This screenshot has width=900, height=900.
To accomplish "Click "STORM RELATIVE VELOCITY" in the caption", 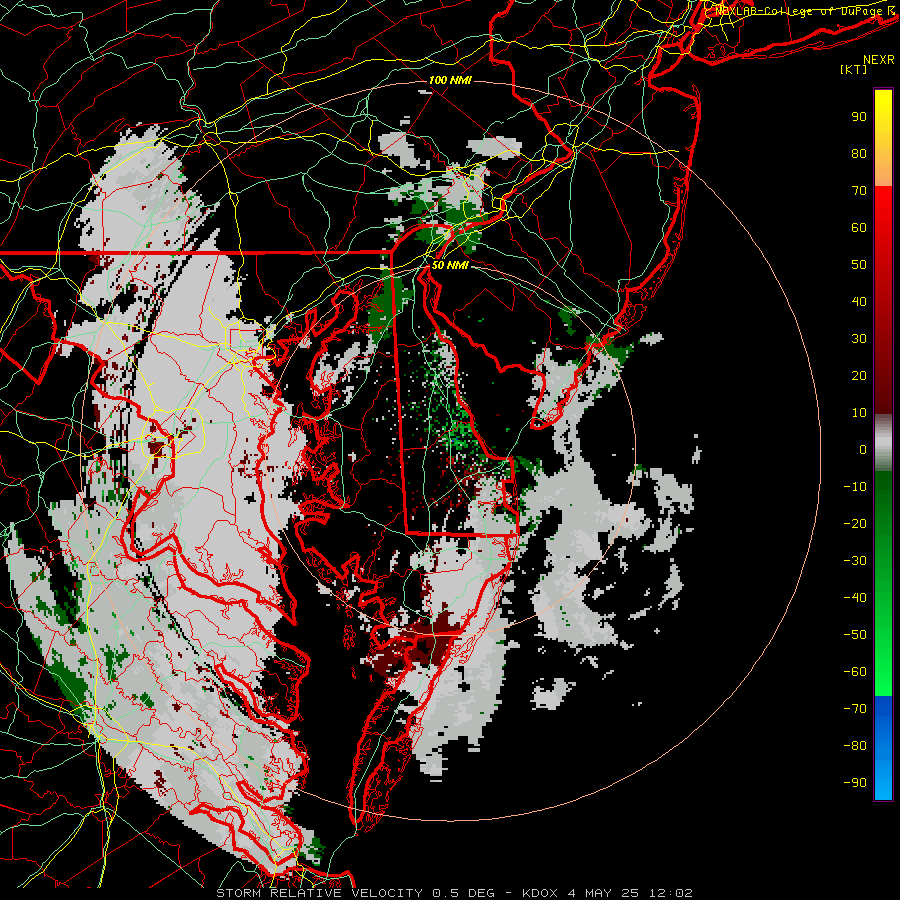I will pyautogui.click(x=319, y=893).
